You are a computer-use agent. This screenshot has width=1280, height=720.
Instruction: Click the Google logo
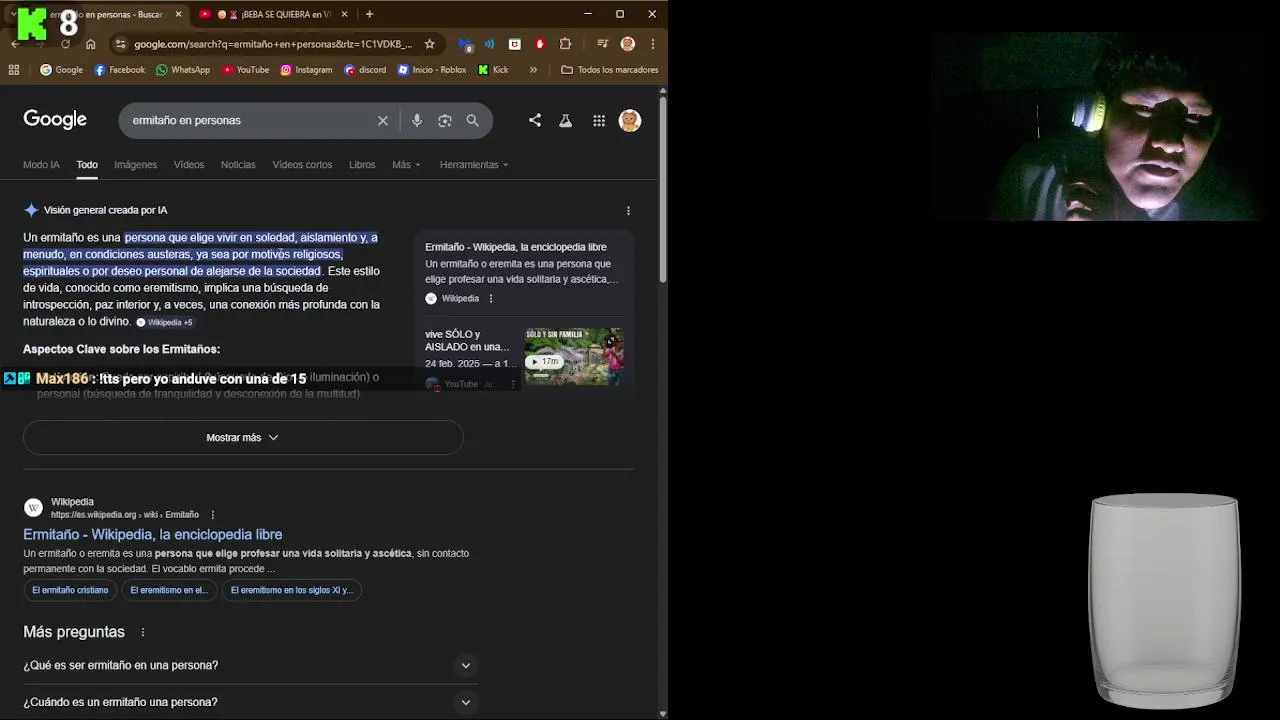55,120
